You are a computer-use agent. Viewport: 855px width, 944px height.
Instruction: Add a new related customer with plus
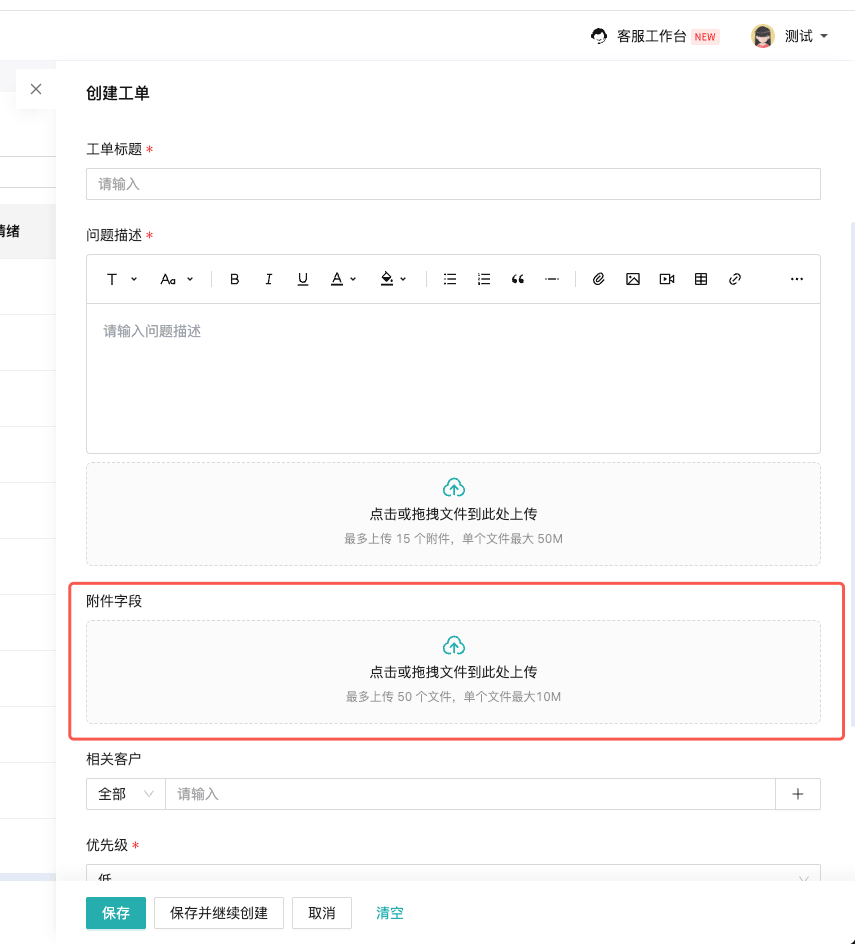coord(798,794)
